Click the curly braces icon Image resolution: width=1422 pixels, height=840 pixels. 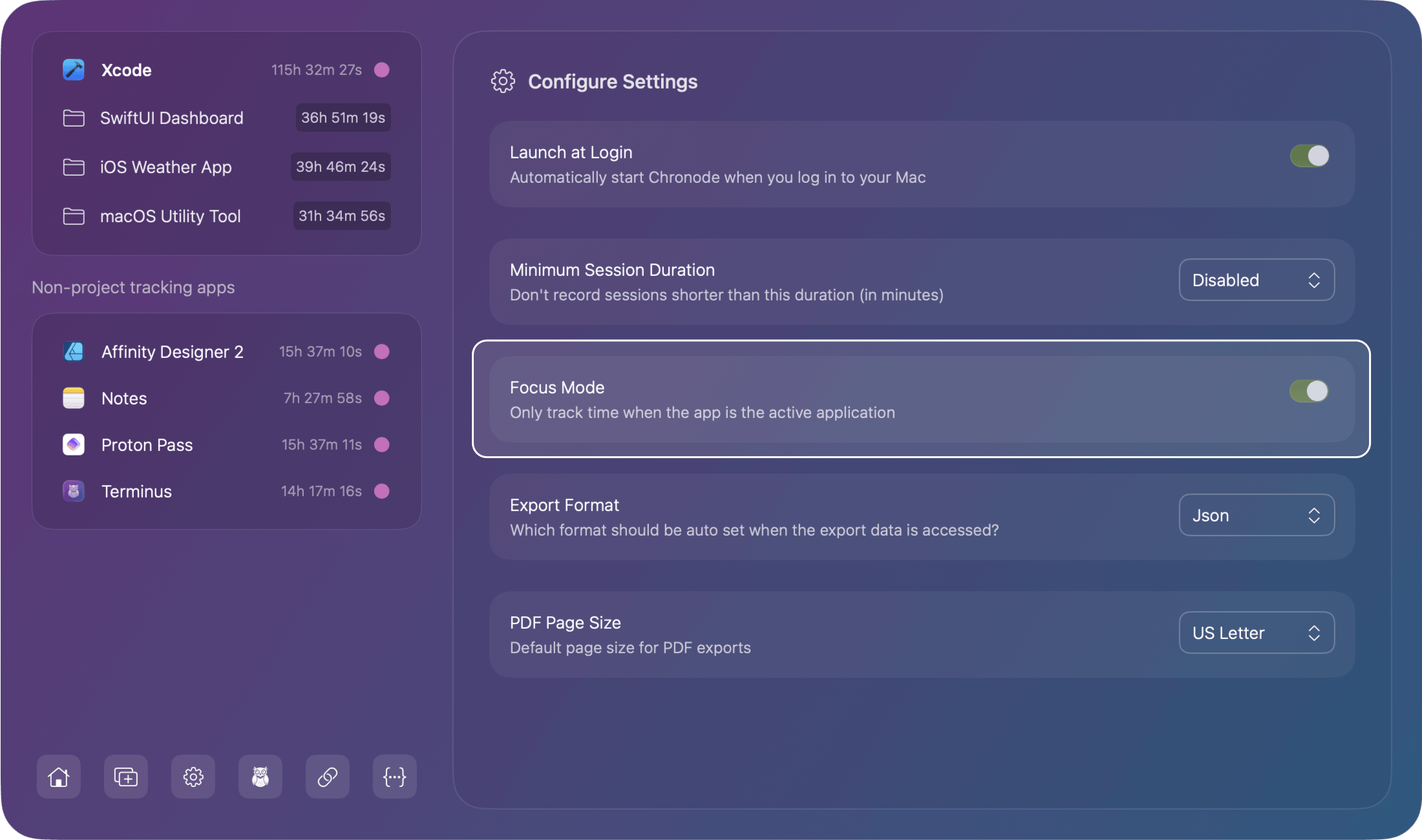[395, 776]
